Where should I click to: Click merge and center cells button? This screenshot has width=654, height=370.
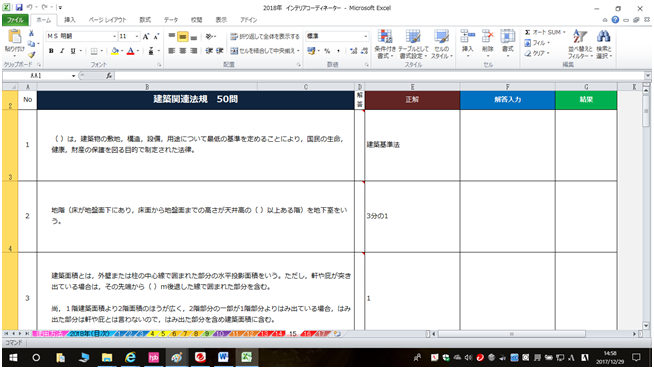[264, 51]
